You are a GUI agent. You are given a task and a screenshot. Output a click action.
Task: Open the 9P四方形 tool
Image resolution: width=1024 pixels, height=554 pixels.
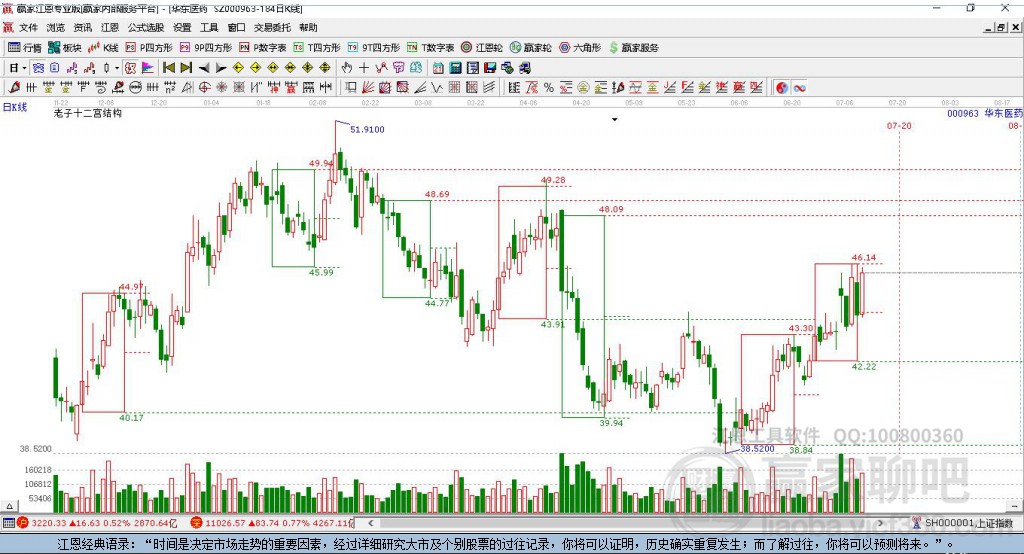[206, 48]
